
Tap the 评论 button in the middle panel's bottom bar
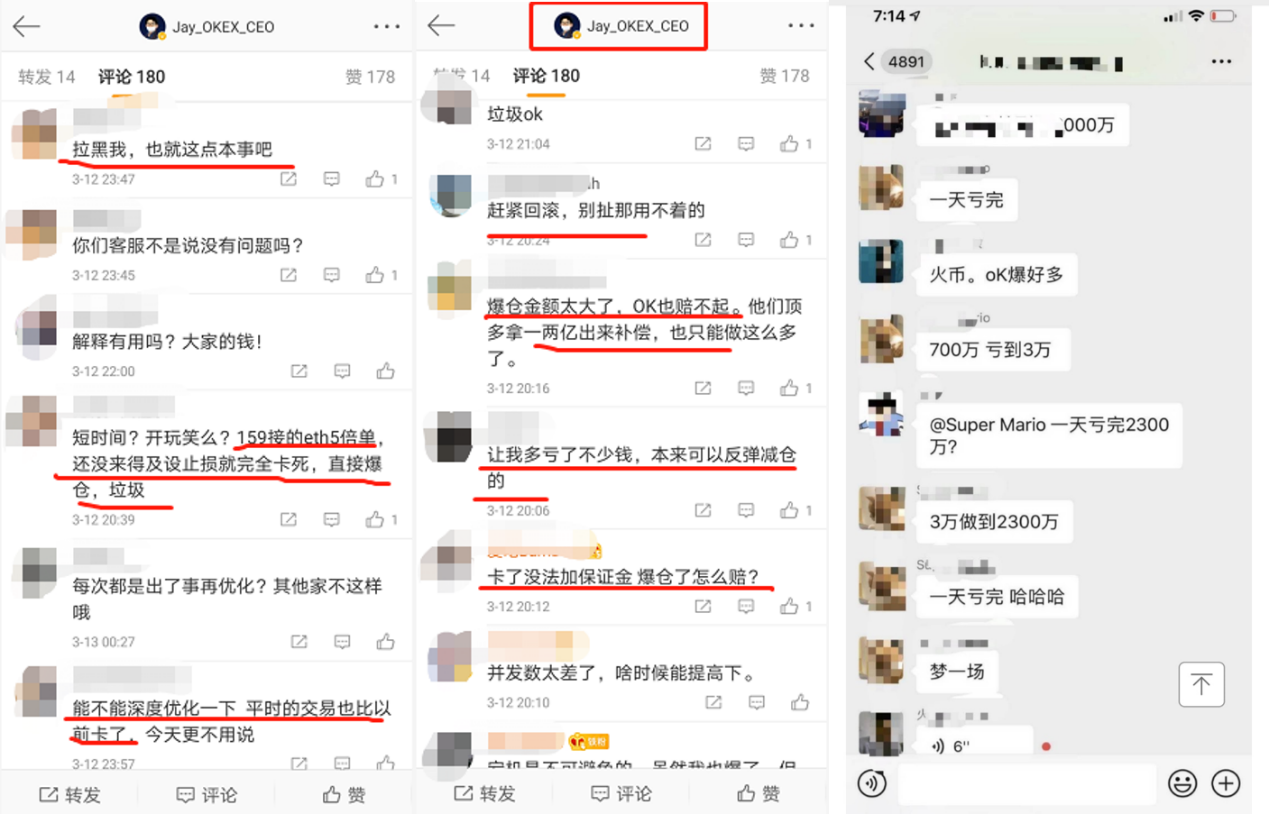621,793
